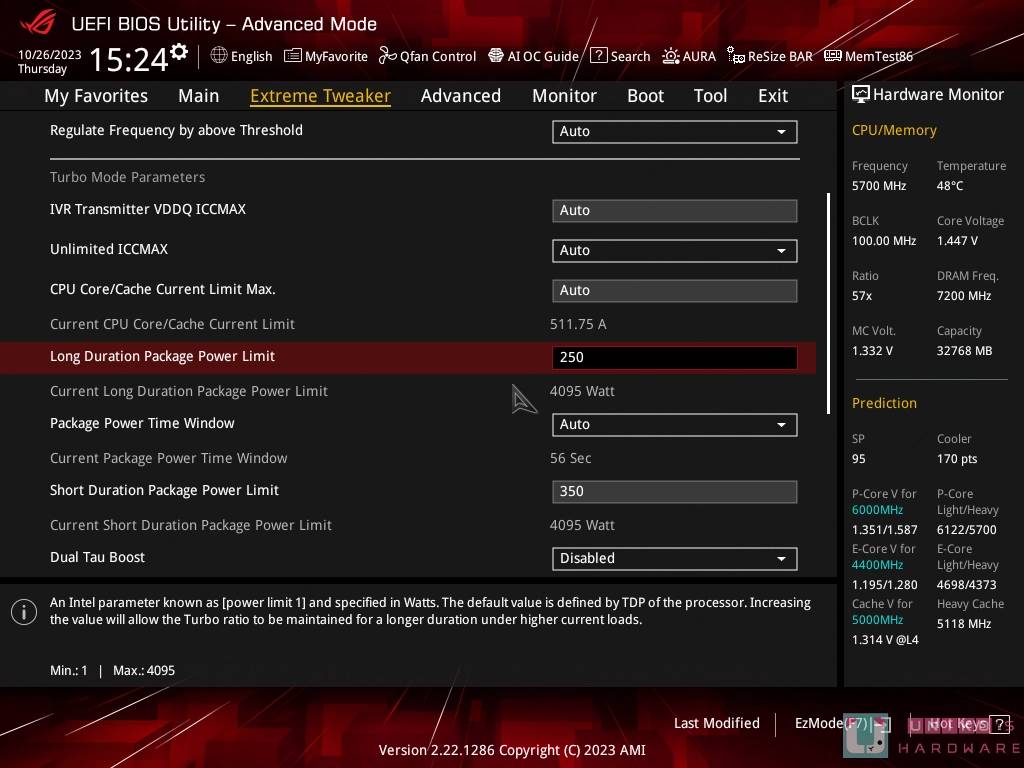Image resolution: width=1024 pixels, height=768 pixels.
Task: Open the Unlimited ICCMAX dropdown
Action: (674, 251)
